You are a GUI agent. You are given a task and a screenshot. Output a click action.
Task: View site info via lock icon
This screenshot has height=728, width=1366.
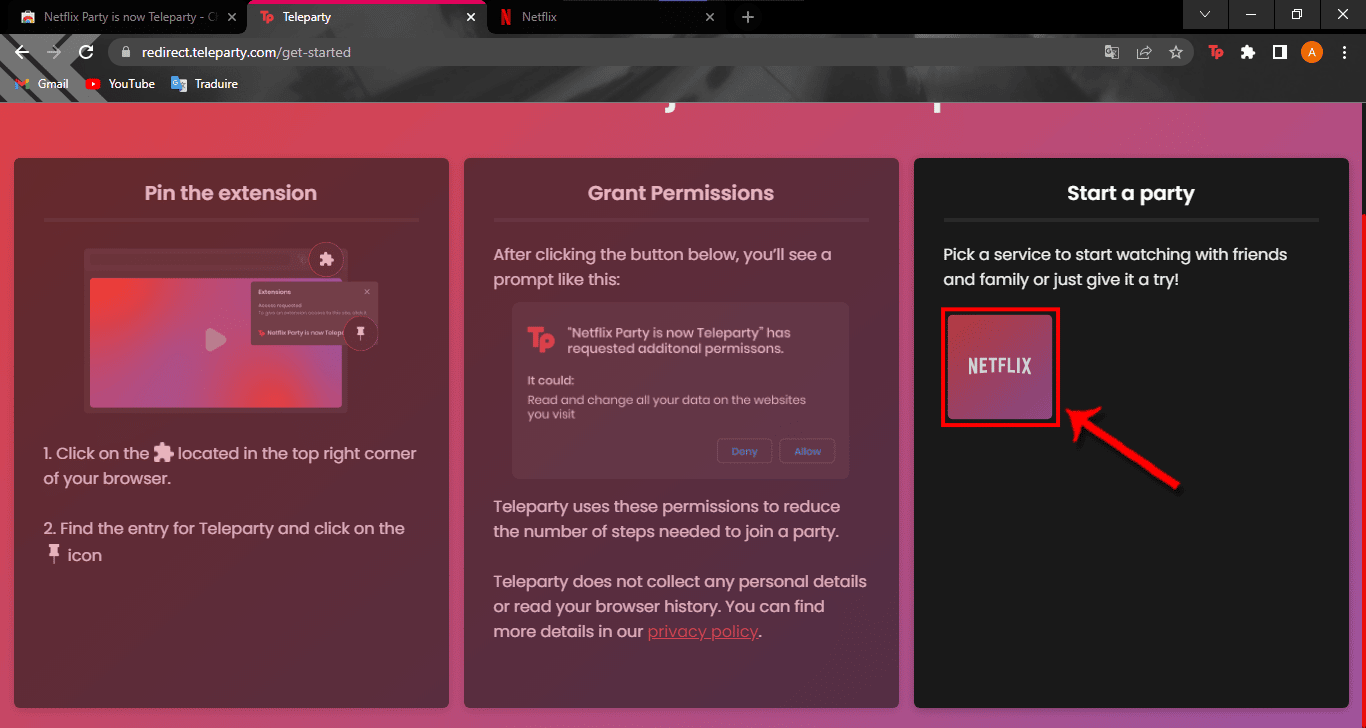point(125,52)
